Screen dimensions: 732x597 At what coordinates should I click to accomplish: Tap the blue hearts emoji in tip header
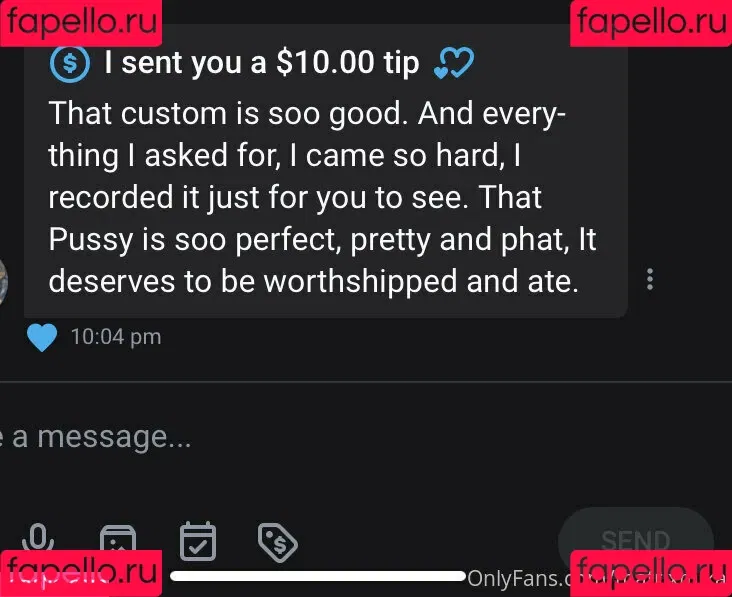click(x=454, y=63)
